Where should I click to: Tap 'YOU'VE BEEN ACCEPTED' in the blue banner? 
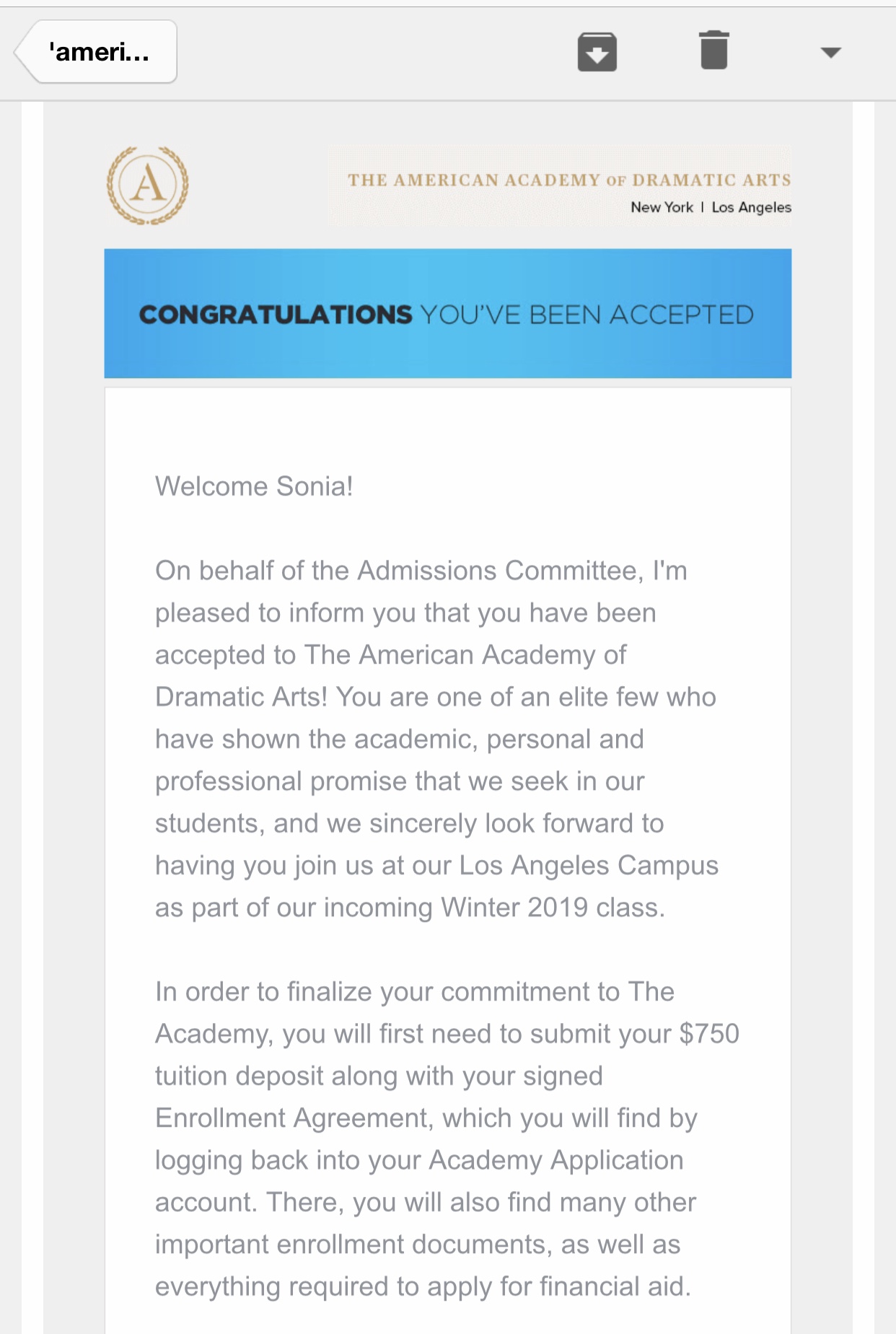click(587, 315)
